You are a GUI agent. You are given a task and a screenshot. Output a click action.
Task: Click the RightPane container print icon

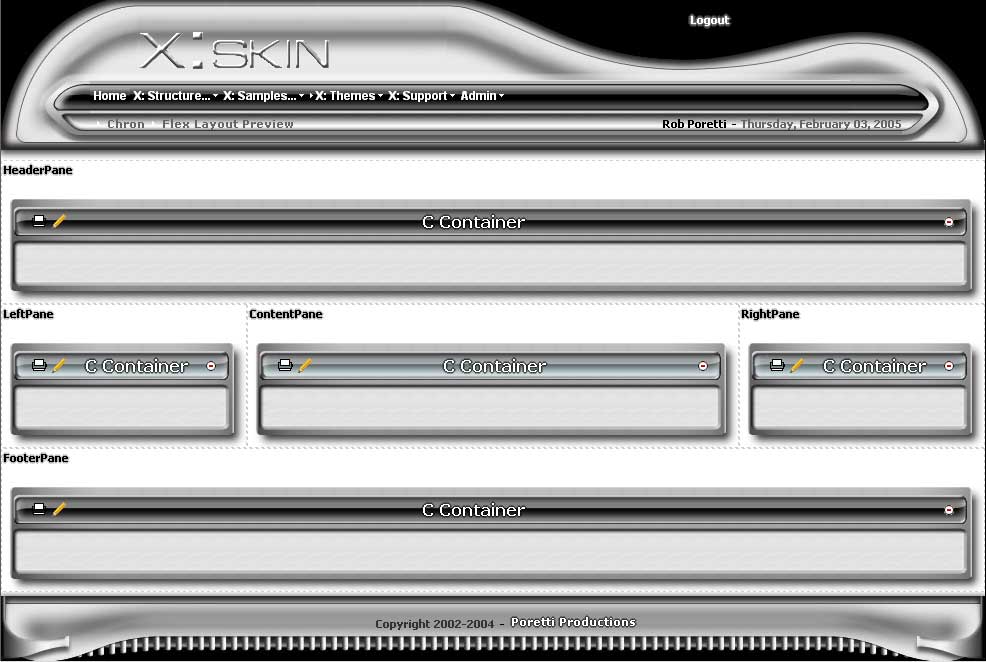tap(777, 366)
